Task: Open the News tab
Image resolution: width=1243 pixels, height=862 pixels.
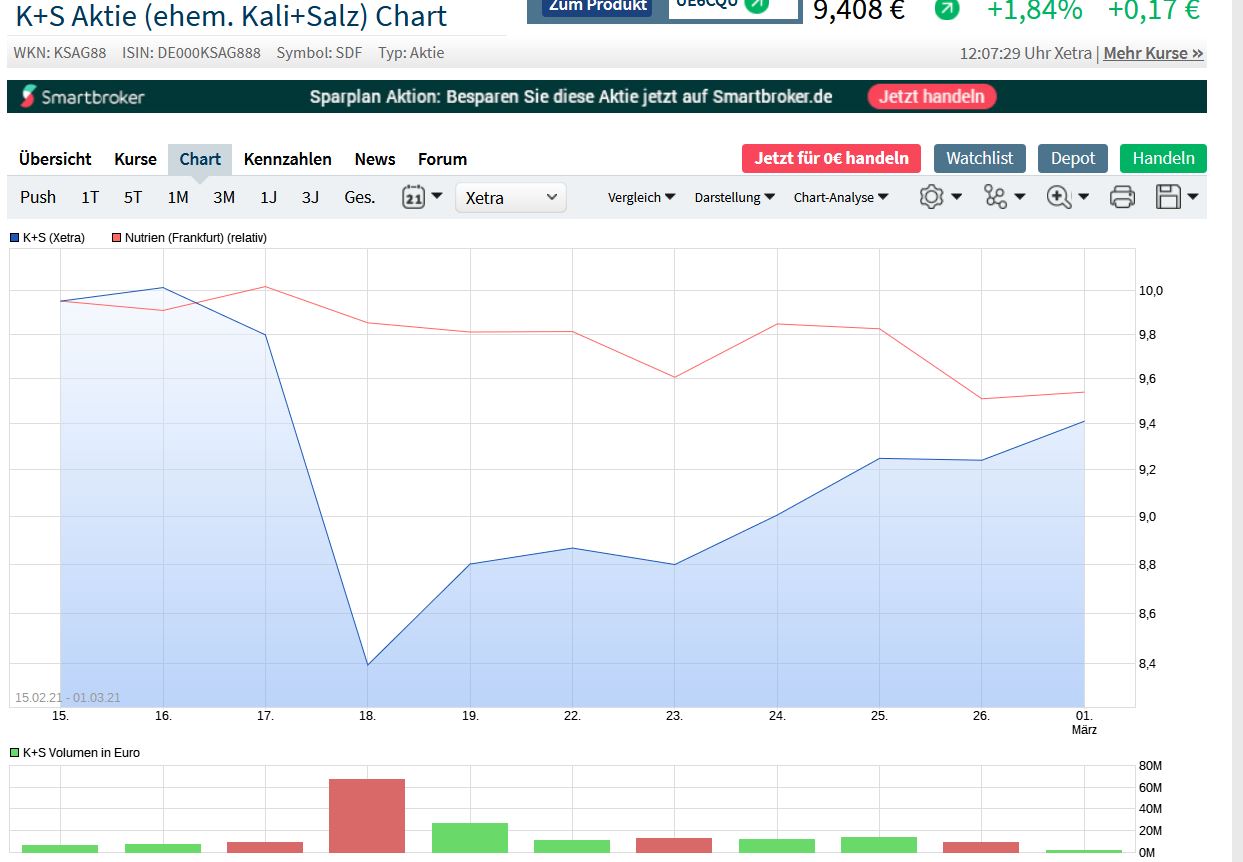Action: pos(375,159)
